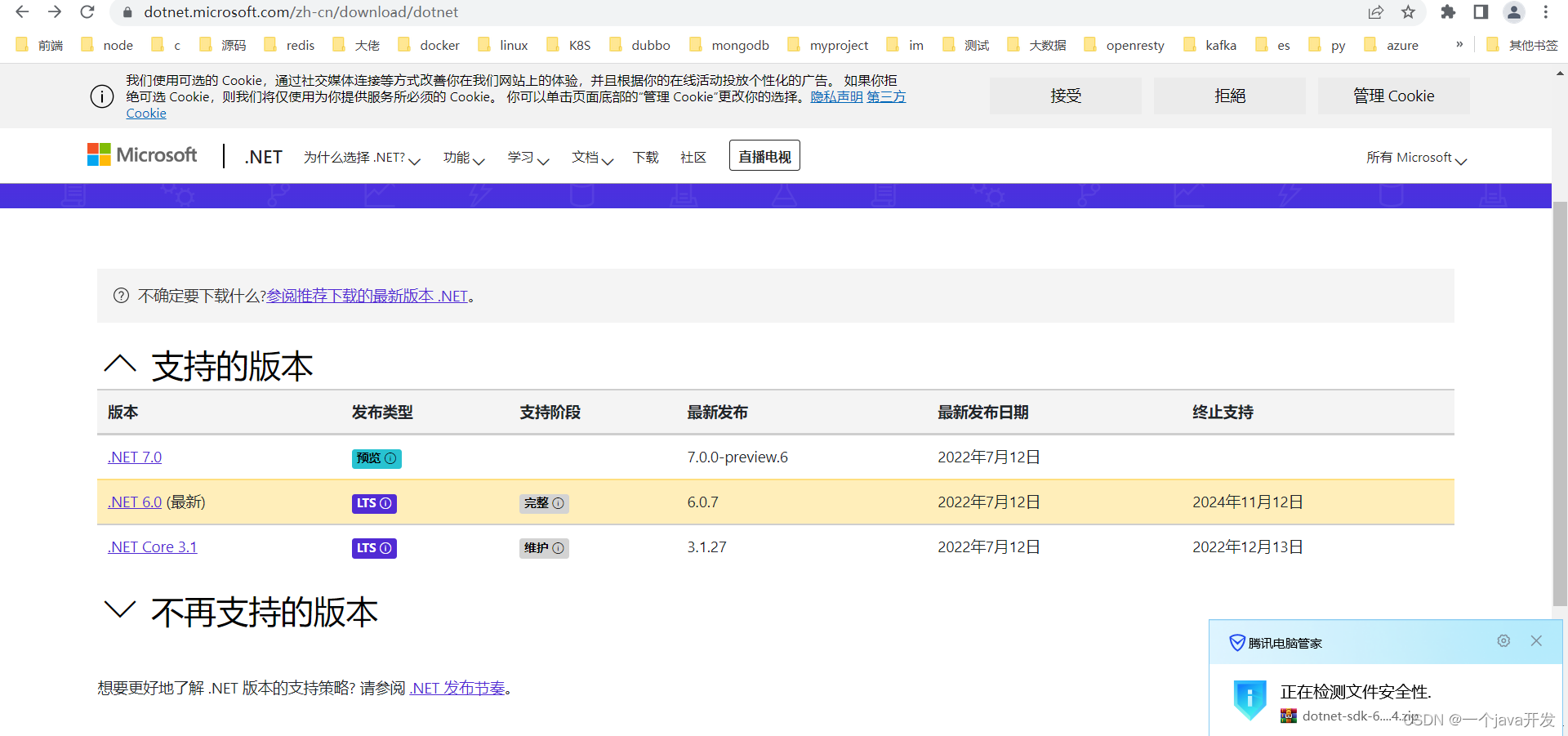Click Tencent shield logo in popup header
Viewport: 1568px width, 736px height.
pyautogui.click(x=1237, y=643)
